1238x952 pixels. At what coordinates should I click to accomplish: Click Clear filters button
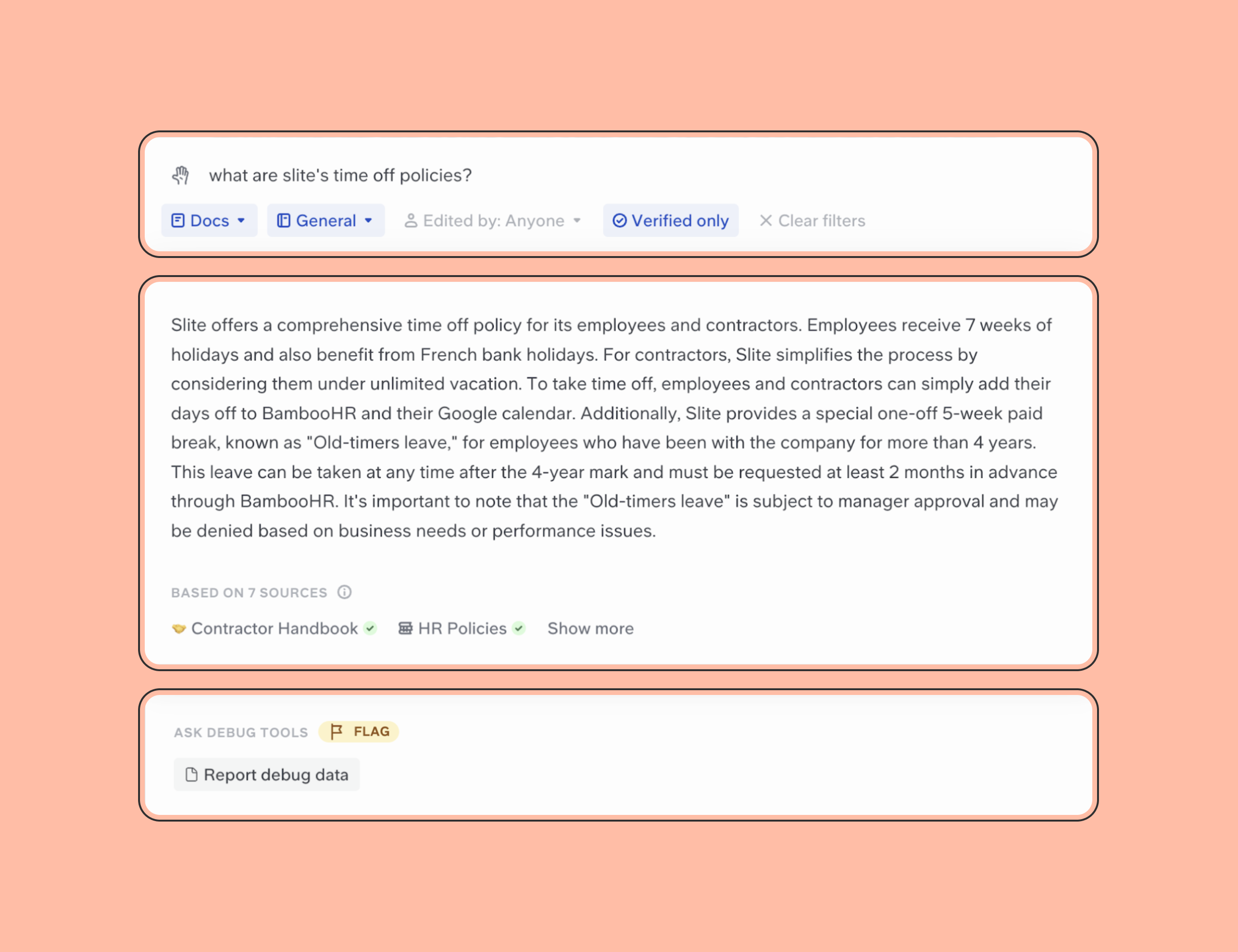pyautogui.click(x=811, y=220)
